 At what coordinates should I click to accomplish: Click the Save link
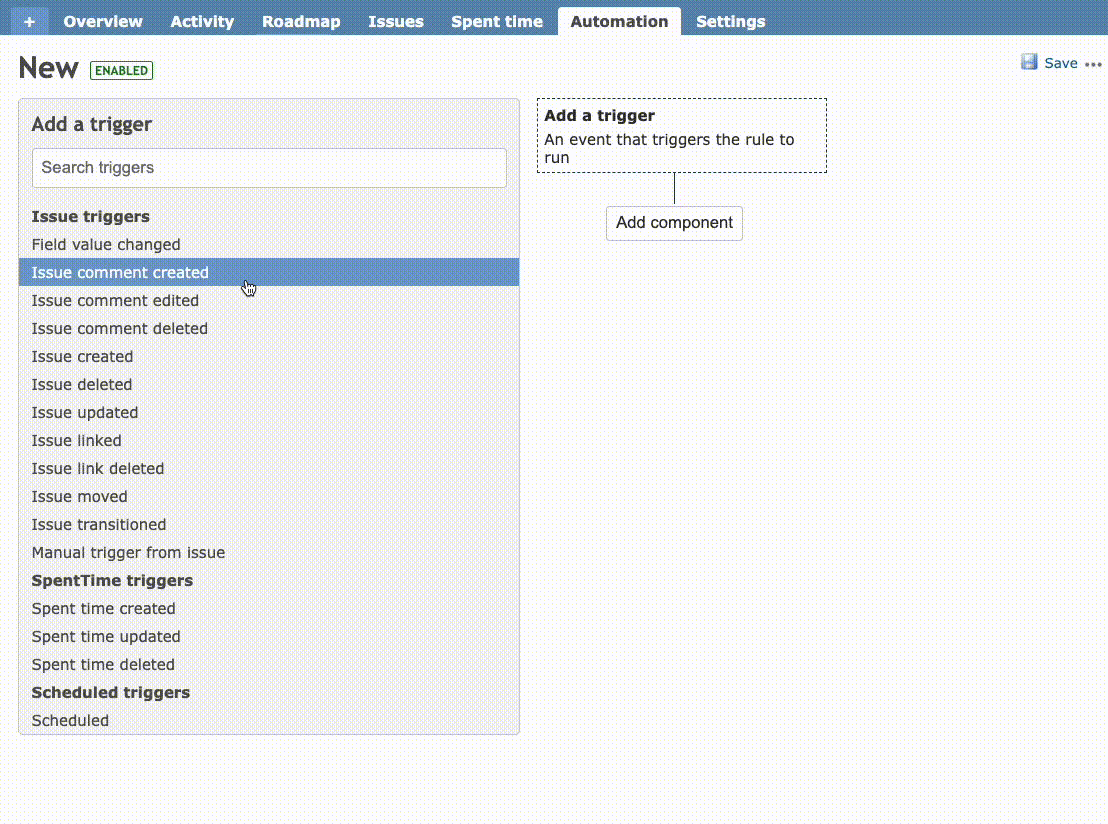[1061, 62]
